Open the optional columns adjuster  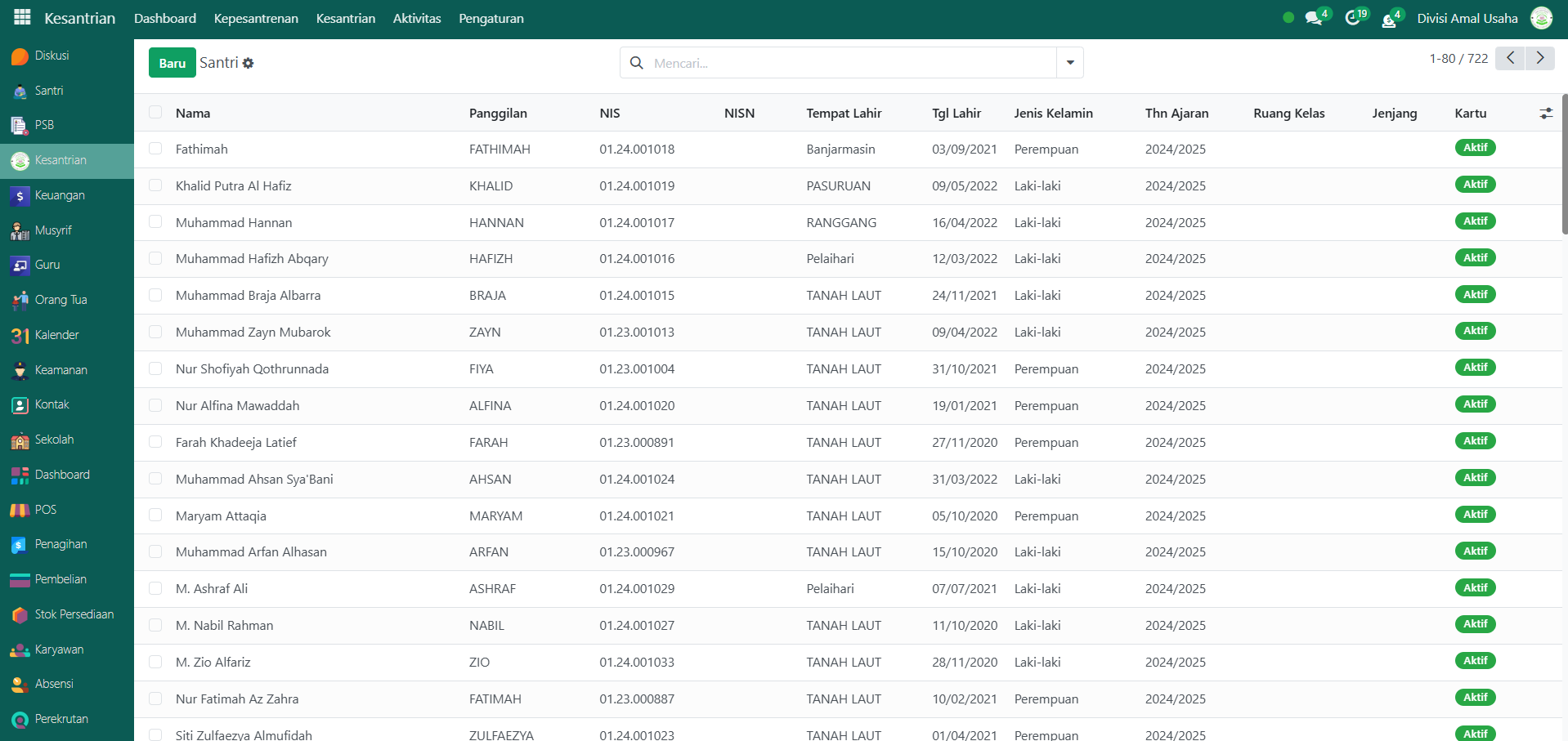point(1545,114)
